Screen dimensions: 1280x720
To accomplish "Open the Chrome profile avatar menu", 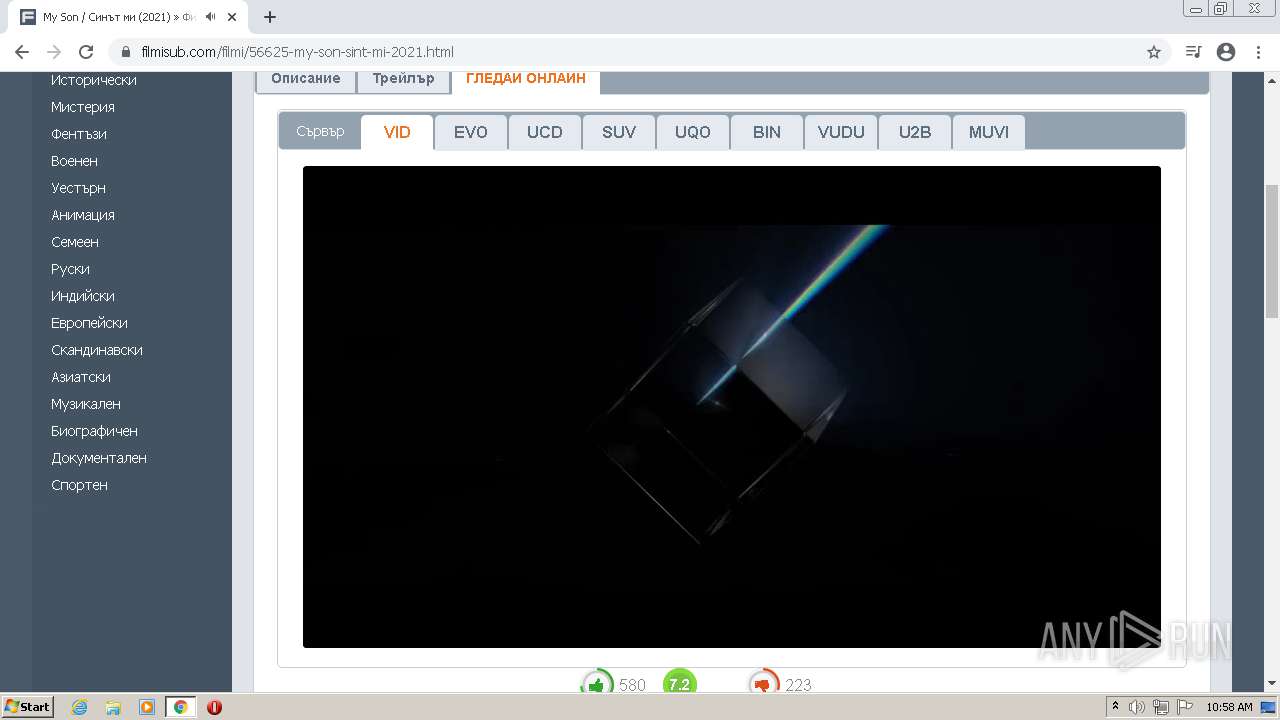I will [1226, 52].
